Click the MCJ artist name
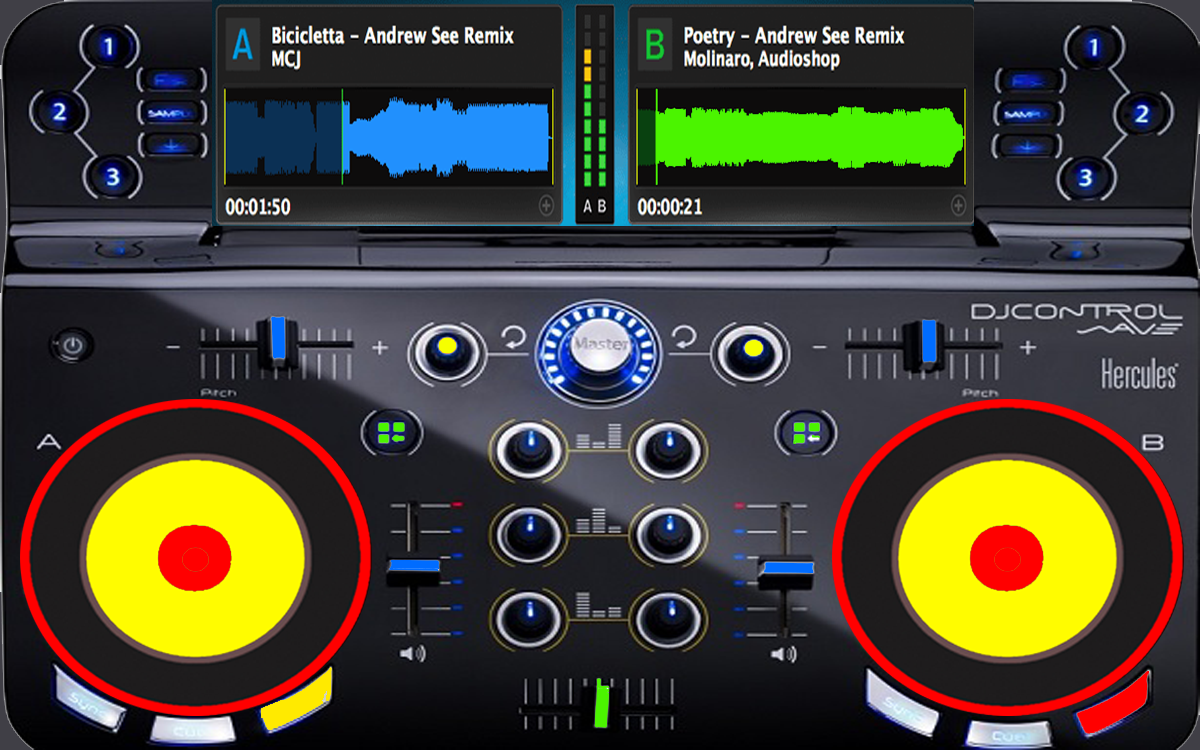Screen dimensions: 1200x750 [287, 60]
